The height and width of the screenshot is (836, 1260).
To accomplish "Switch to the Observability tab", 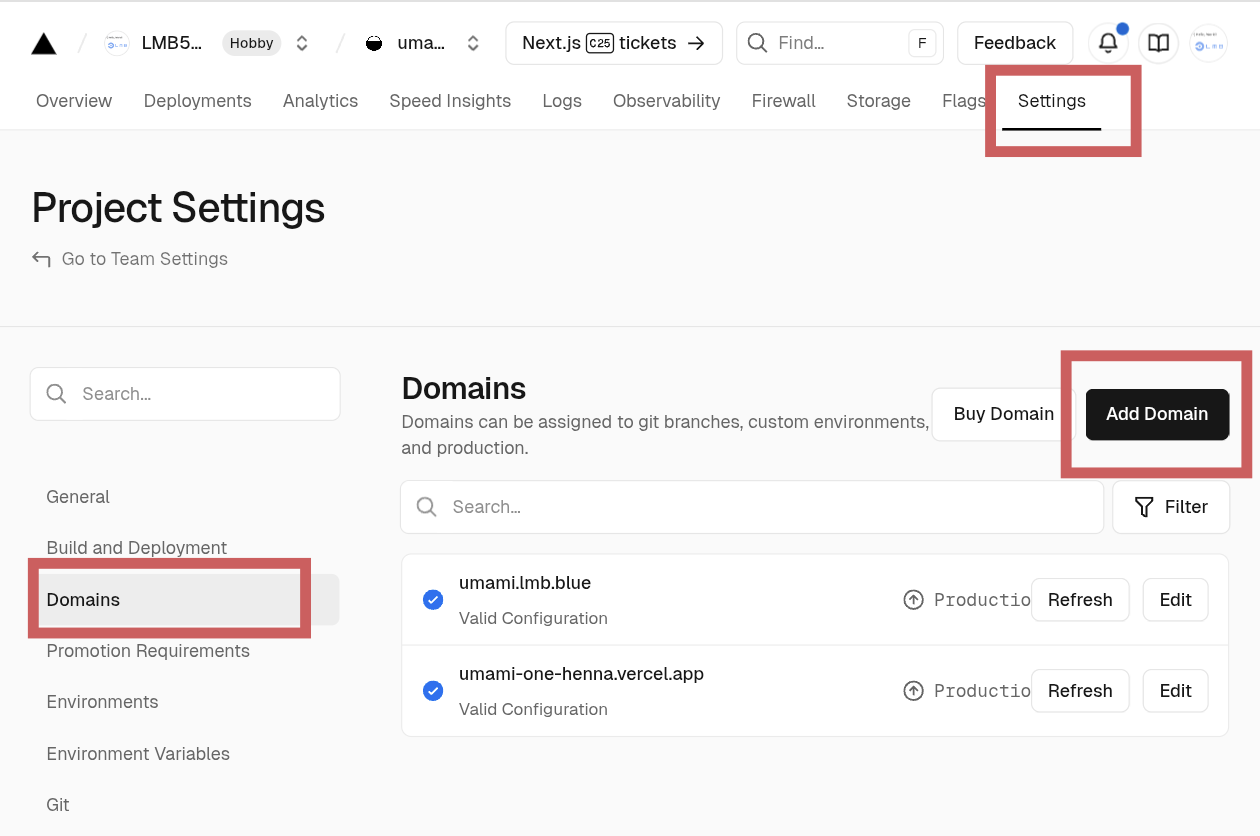I will click(x=666, y=101).
